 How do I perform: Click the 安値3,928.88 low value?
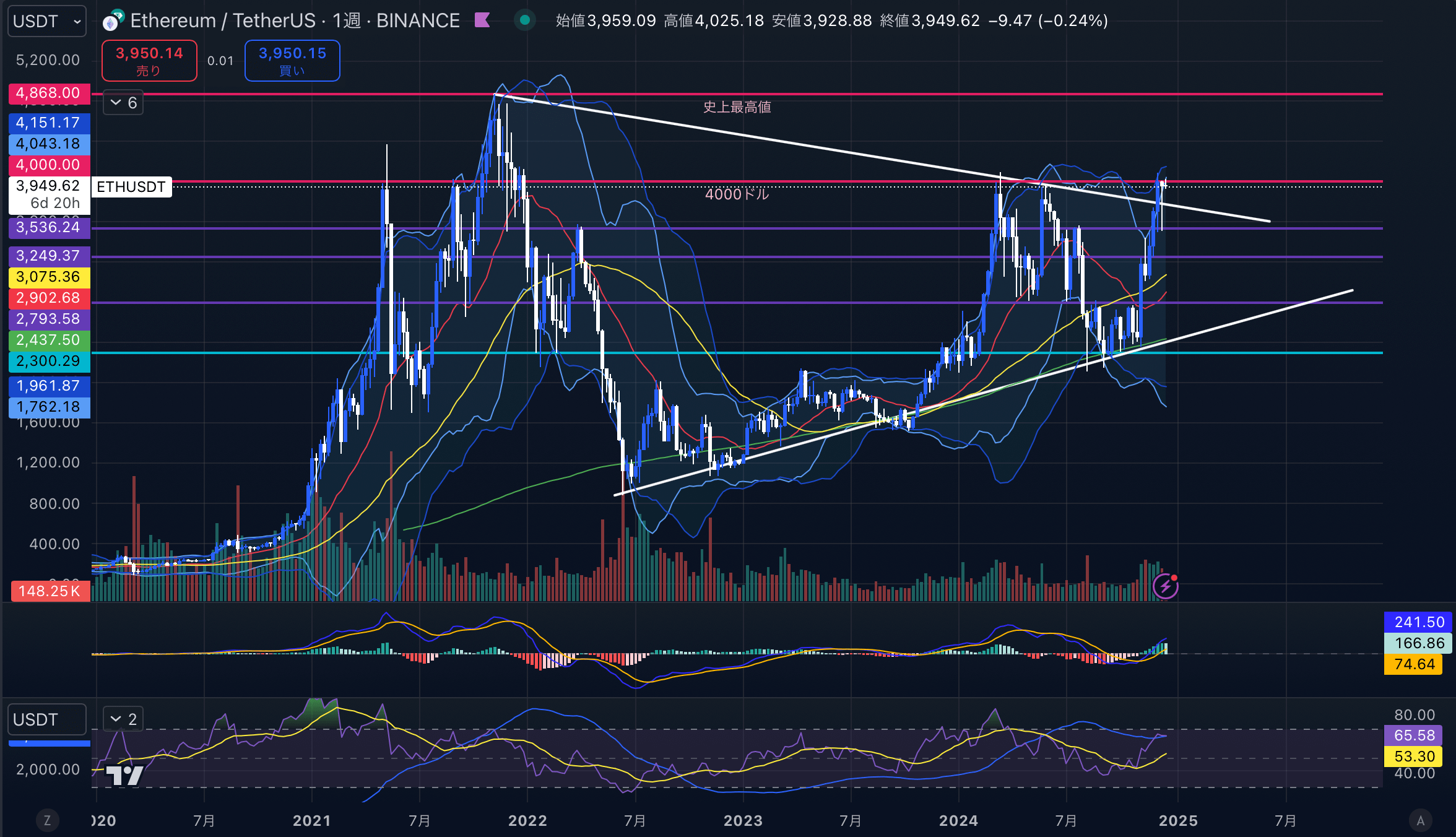click(822, 20)
